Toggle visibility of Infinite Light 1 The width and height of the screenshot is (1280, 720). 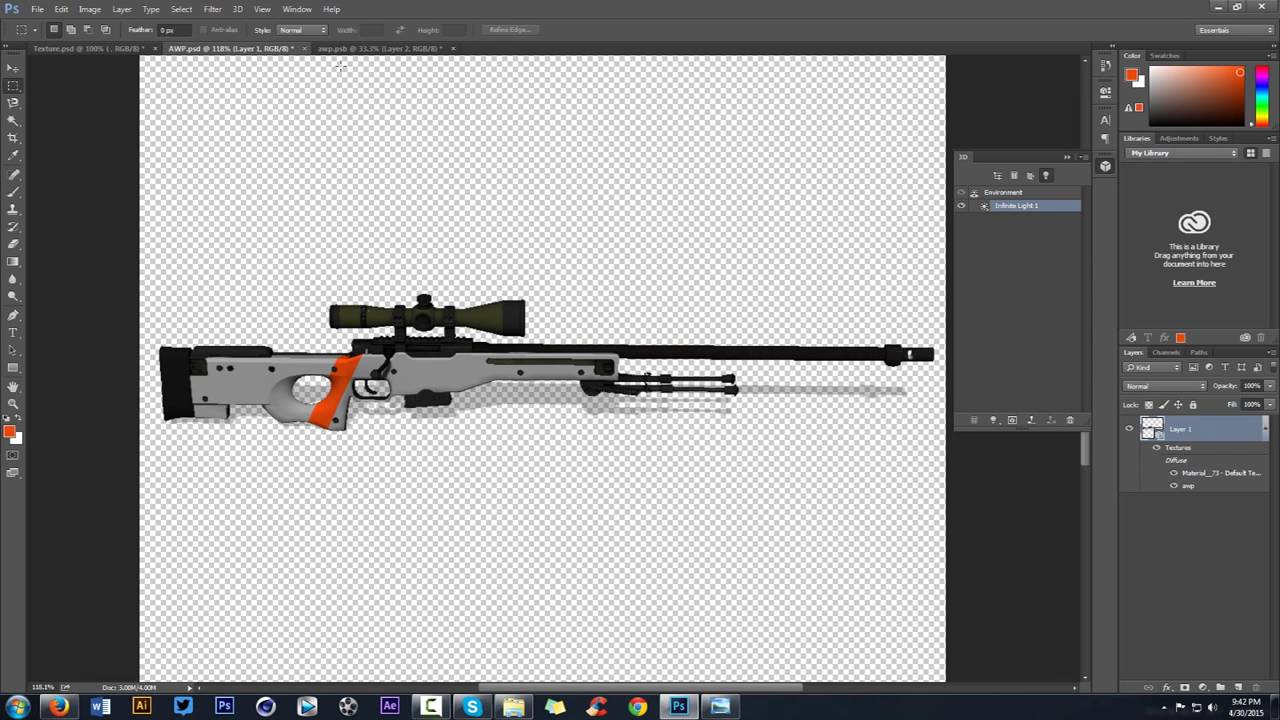point(961,206)
